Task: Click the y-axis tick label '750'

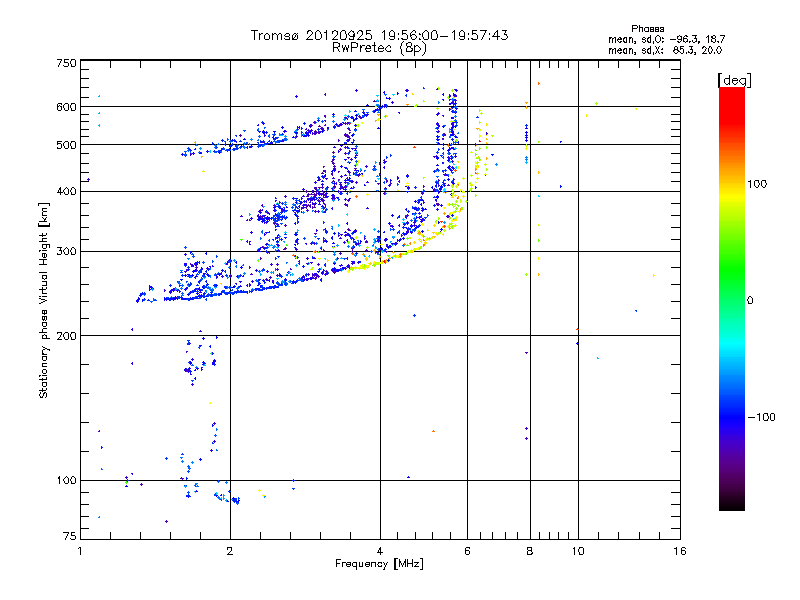Action: (67, 63)
